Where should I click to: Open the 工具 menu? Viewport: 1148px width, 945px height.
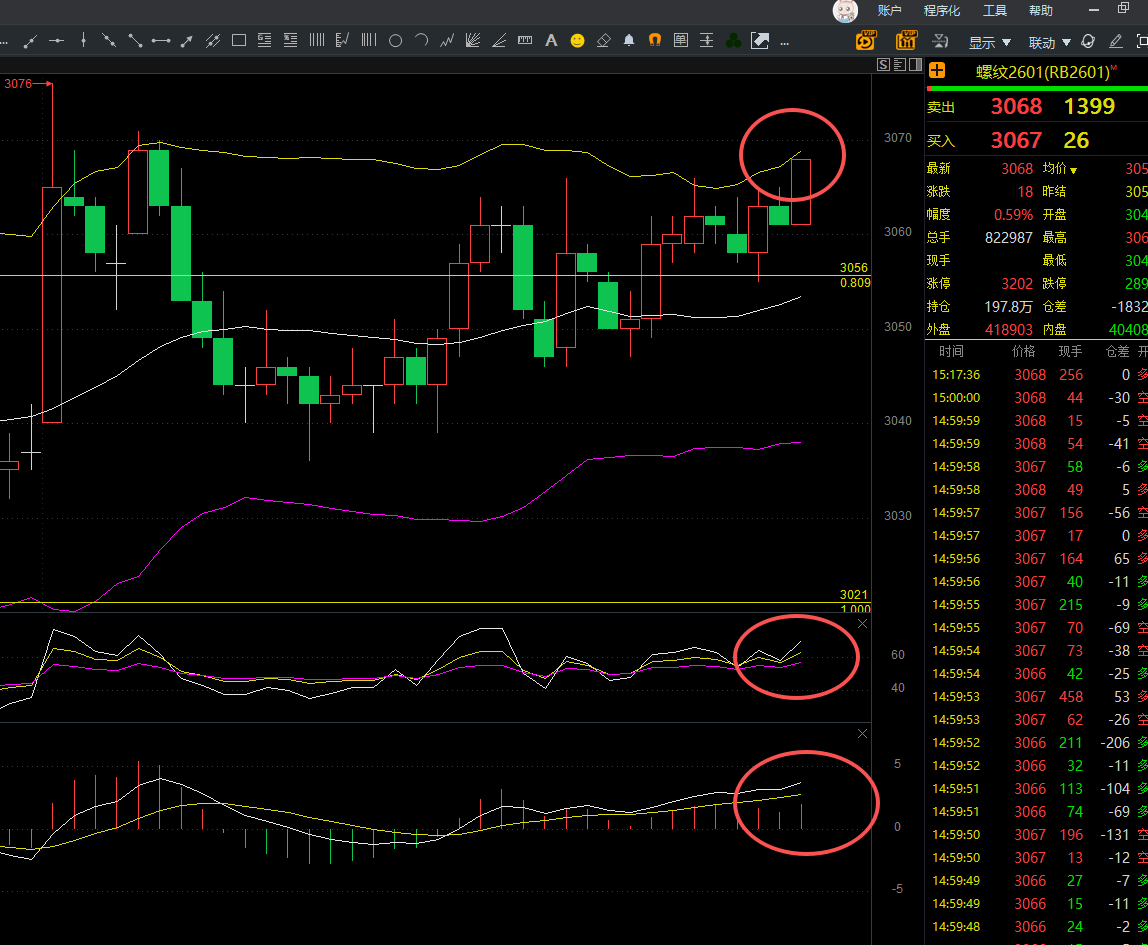tap(994, 10)
